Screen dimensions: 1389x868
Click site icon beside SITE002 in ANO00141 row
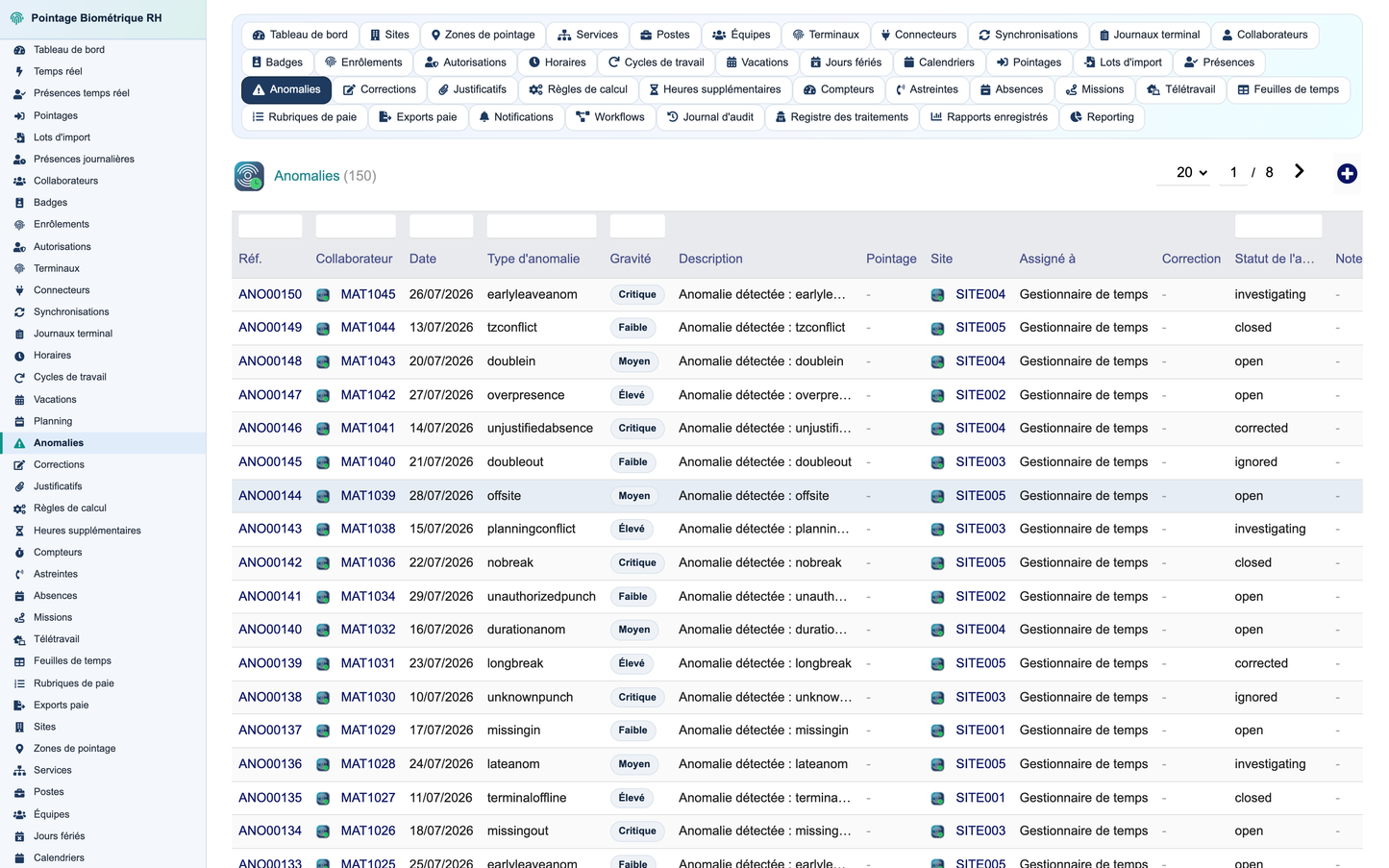pyautogui.click(x=937, y=597)
